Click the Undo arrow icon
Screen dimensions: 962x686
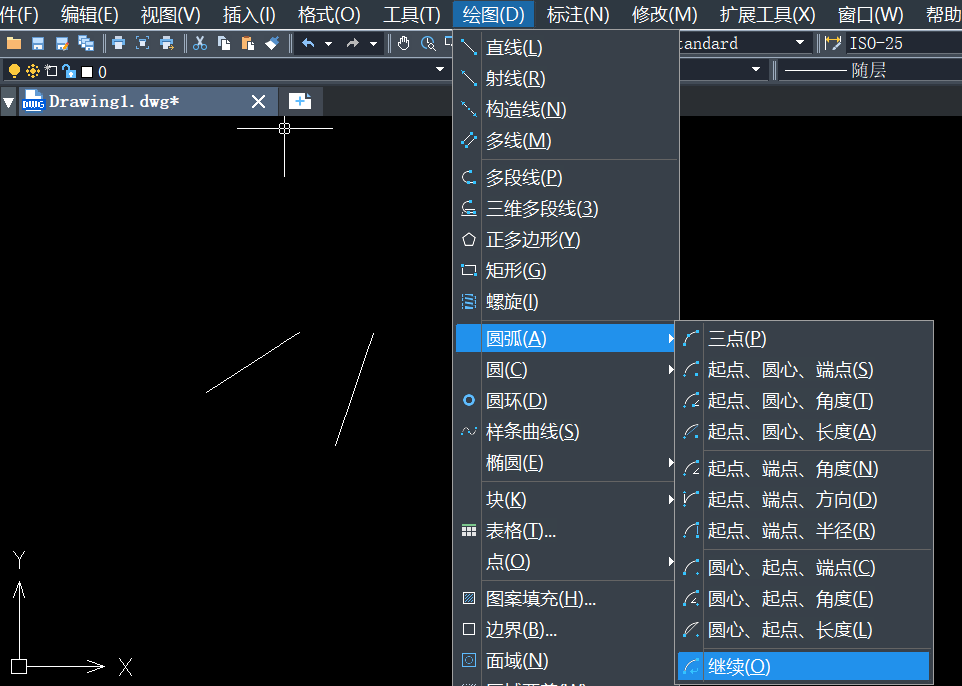click(x=309, y=44)
